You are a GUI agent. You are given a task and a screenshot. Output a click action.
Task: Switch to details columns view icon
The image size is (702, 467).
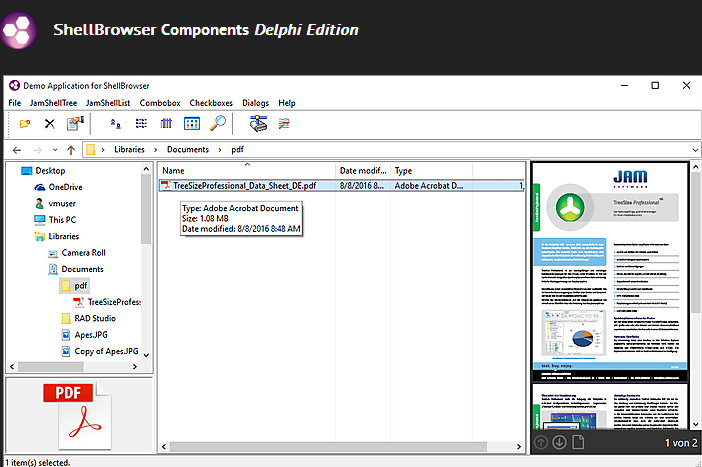click(x=166, y=124)
